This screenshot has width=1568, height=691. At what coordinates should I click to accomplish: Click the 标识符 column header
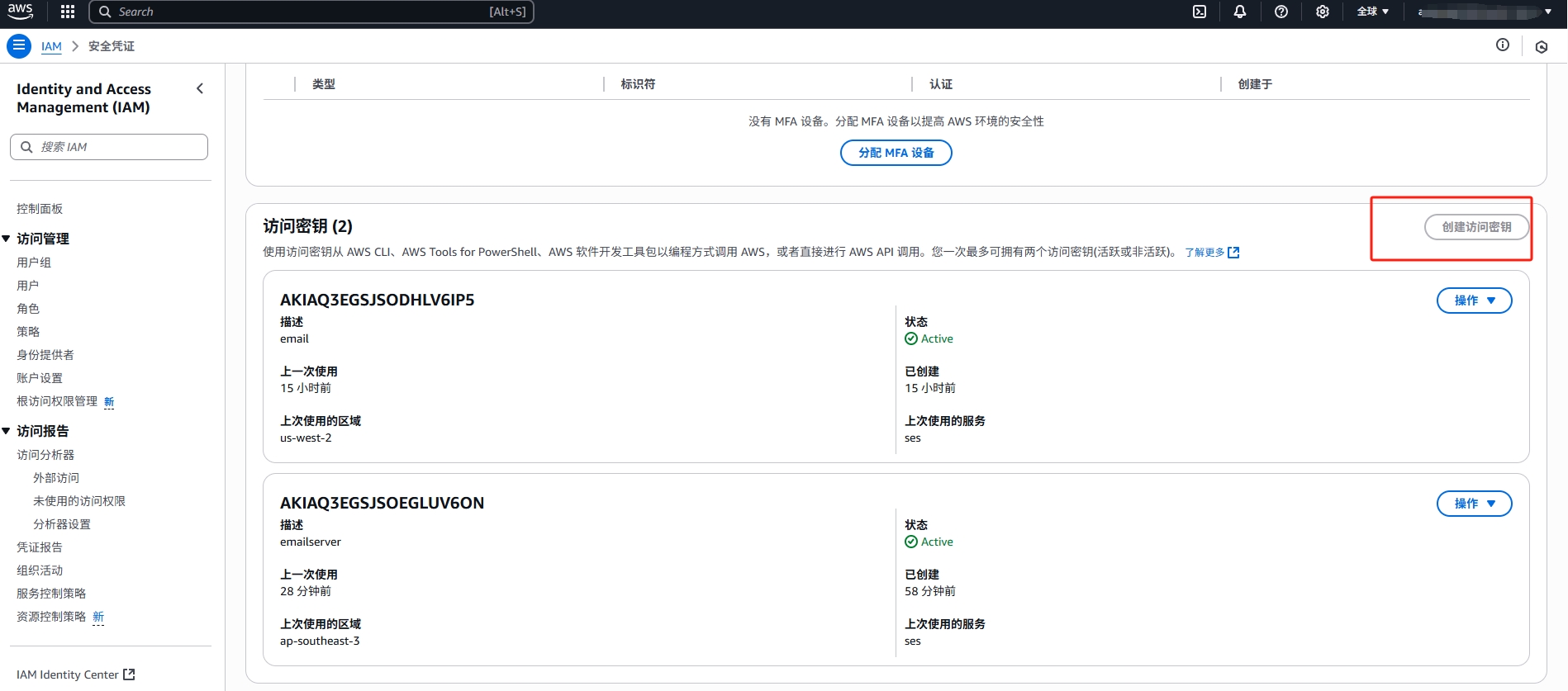click(x=638, y=84)
